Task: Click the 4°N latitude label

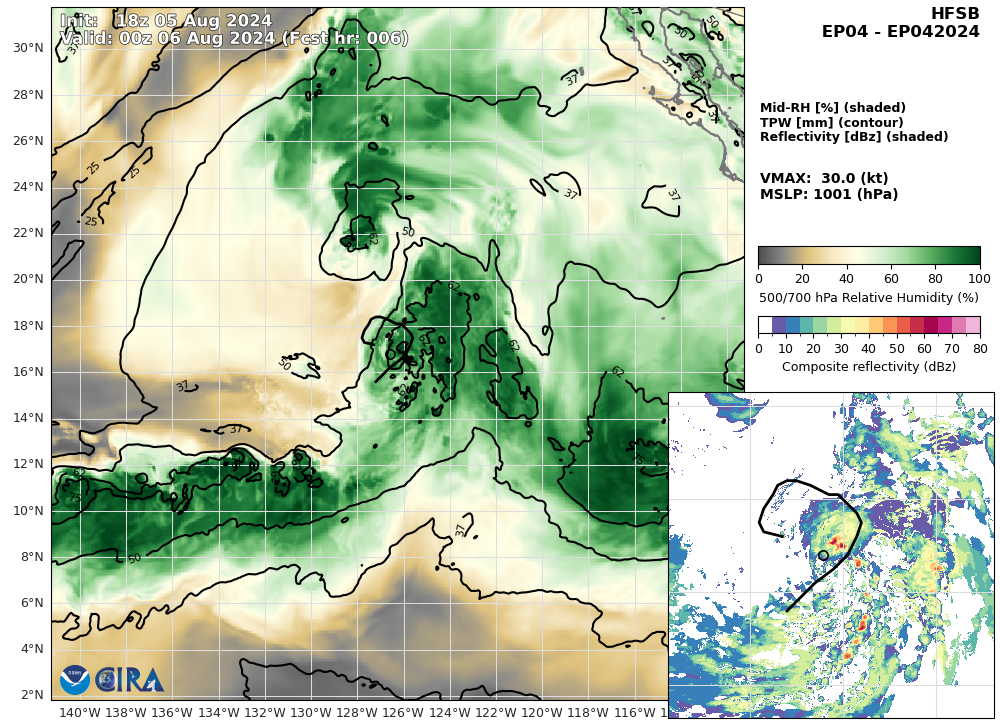Action: [32, 649]
